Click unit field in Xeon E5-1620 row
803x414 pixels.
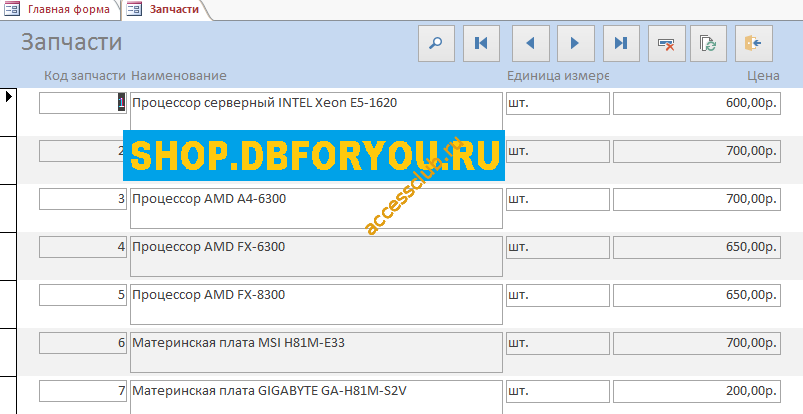click(558, 104)
